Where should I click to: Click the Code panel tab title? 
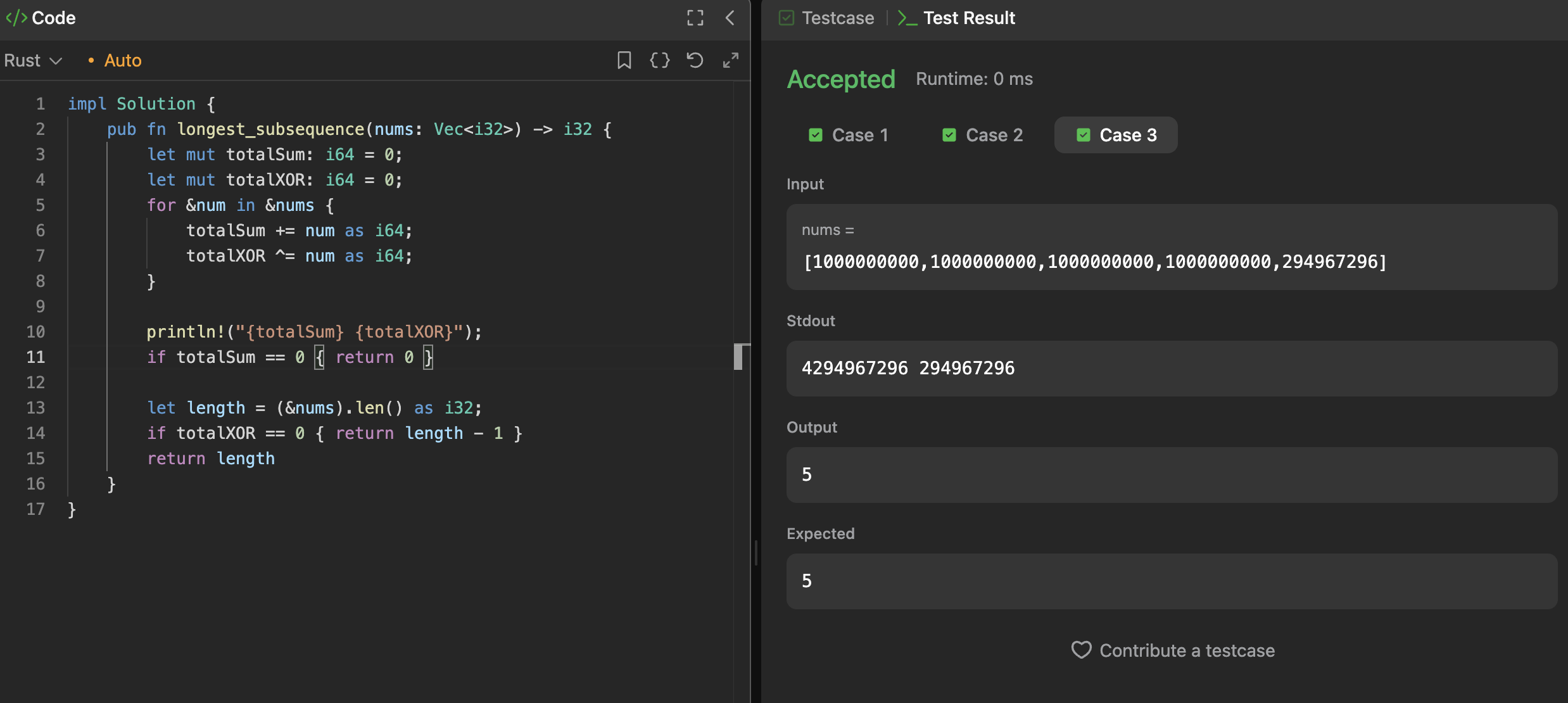tap(54, 18)
